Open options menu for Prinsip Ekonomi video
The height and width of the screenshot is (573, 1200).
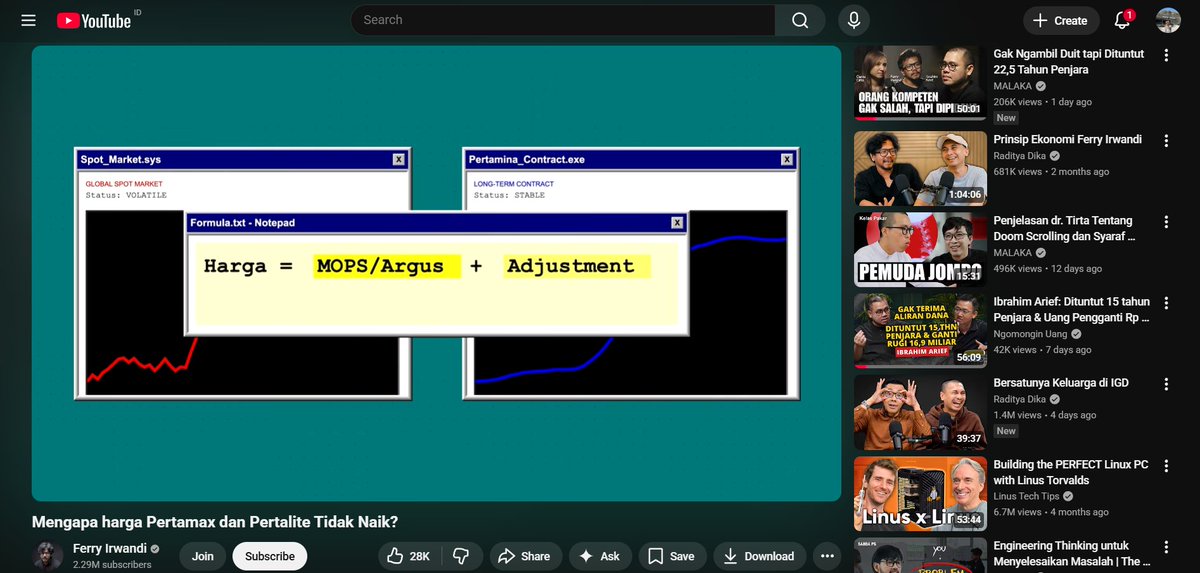[x=1166, y=141]
